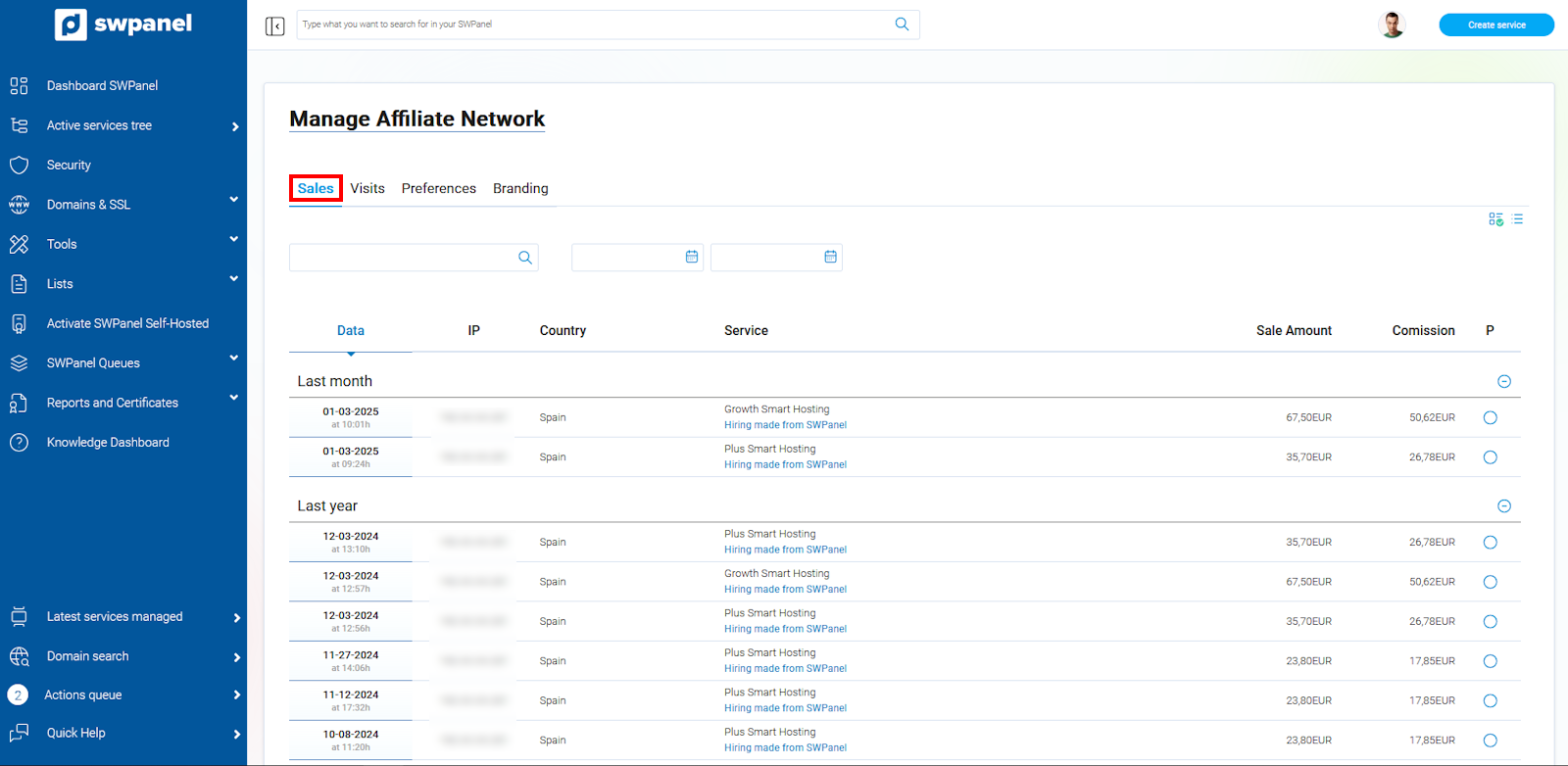Collapse the Last year group
The image size is (1568, 766).
click(x=1504, y=506)
